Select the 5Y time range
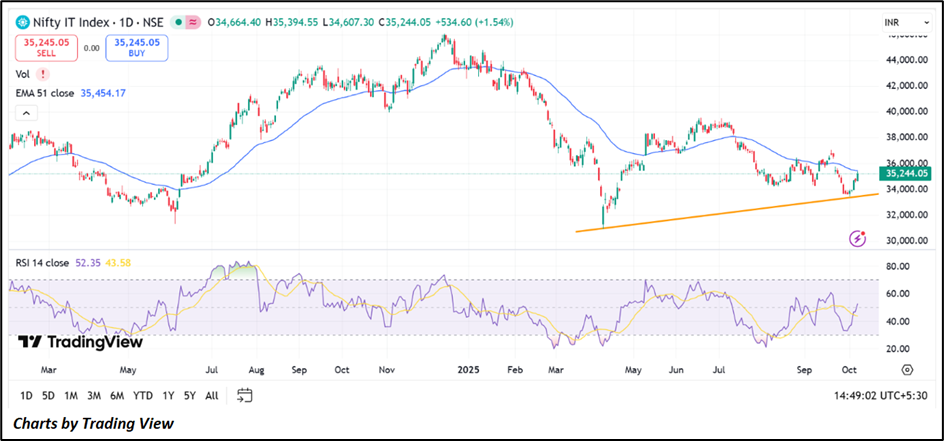This screenshot has width=944, height=441. pyautogui.click(x=190, y=396)
